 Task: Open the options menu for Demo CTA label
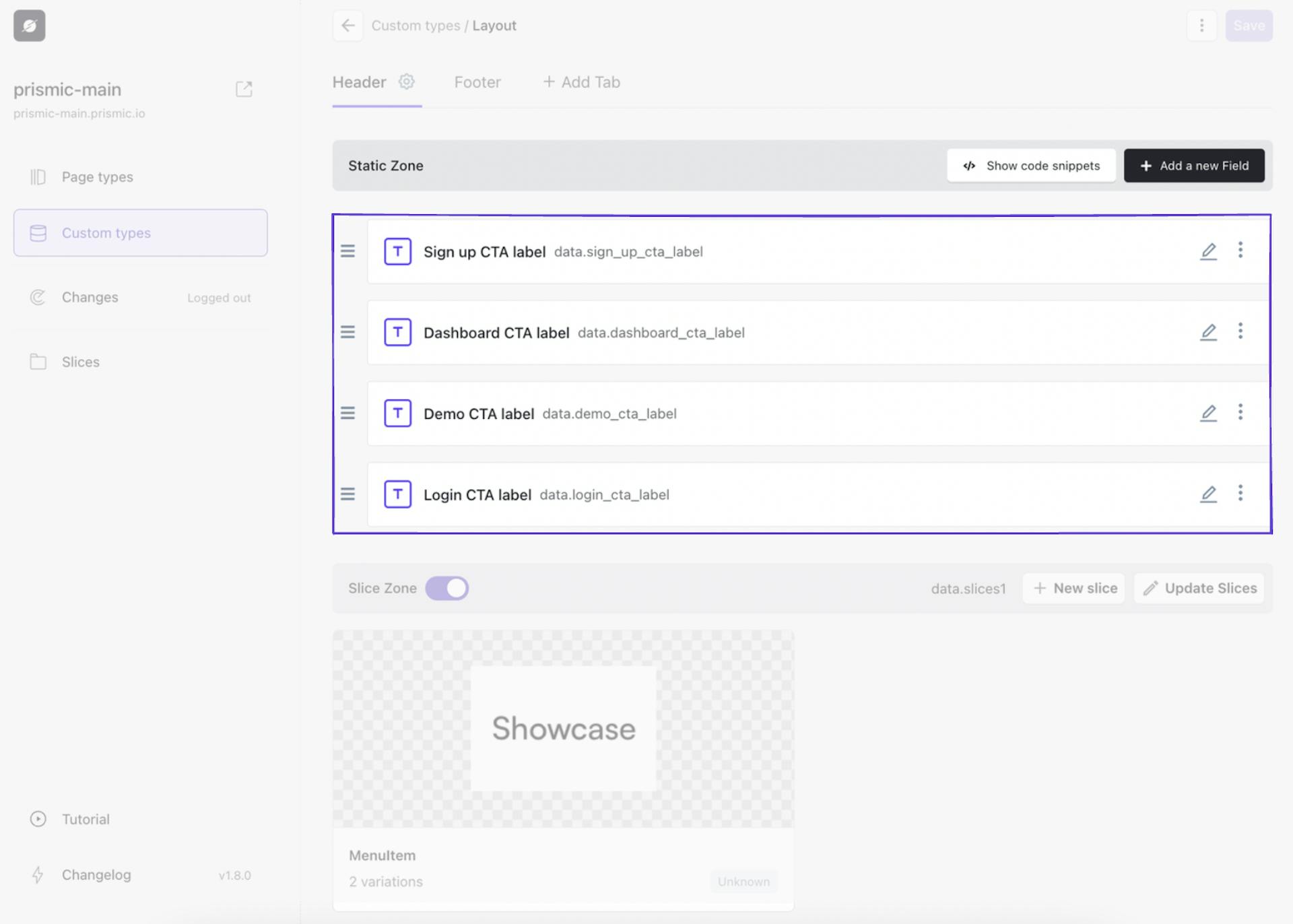click(1240, 413)
